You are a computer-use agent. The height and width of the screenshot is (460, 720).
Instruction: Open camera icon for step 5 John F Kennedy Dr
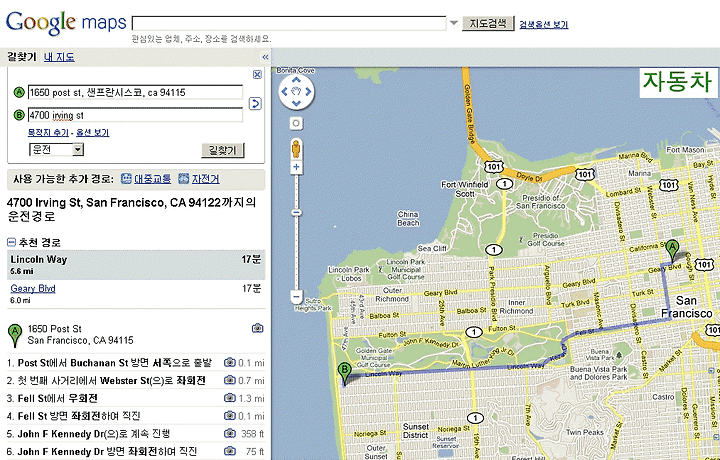point(230,433)
